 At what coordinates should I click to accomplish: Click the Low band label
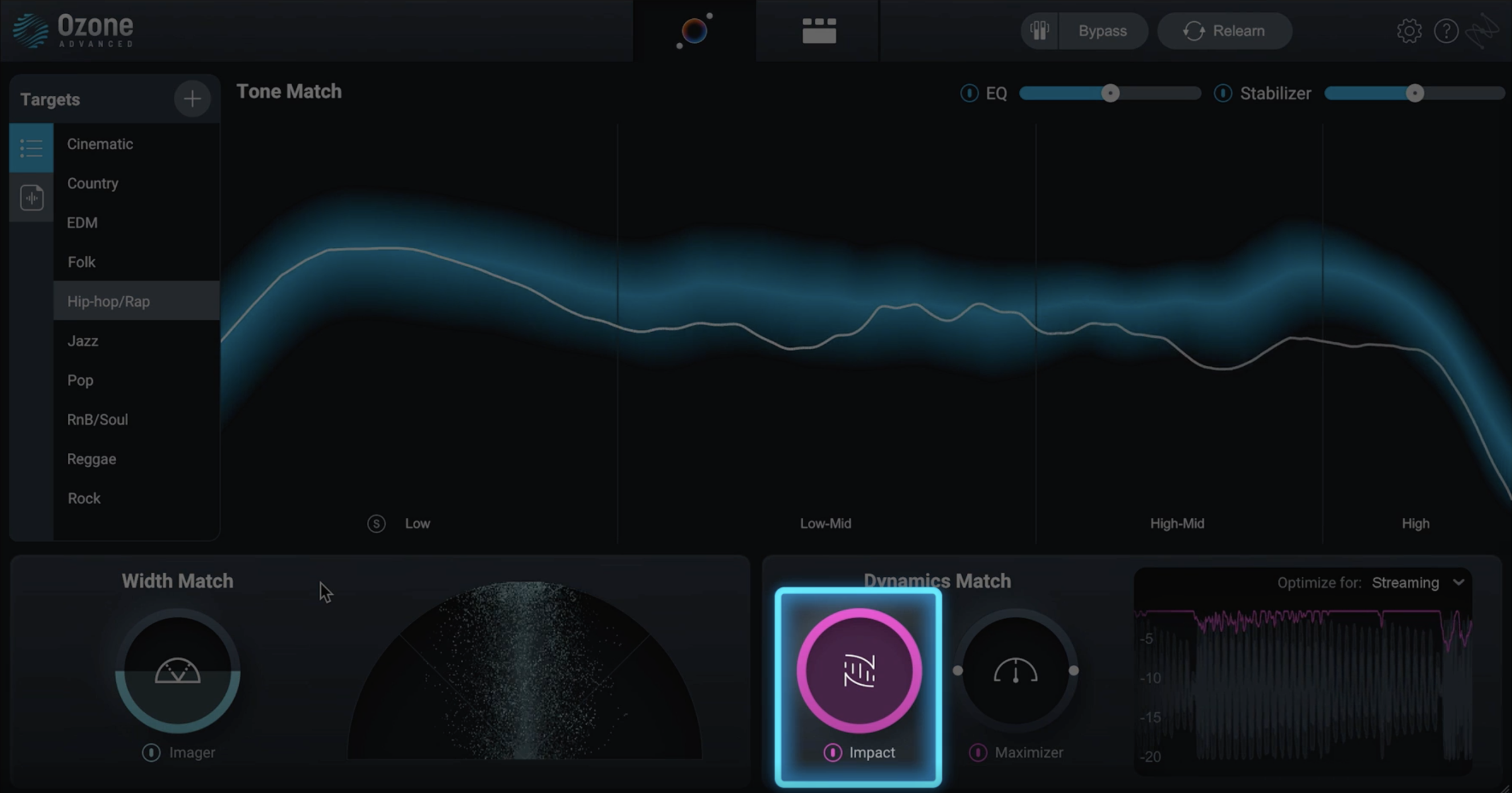click(x=418, y=523)
